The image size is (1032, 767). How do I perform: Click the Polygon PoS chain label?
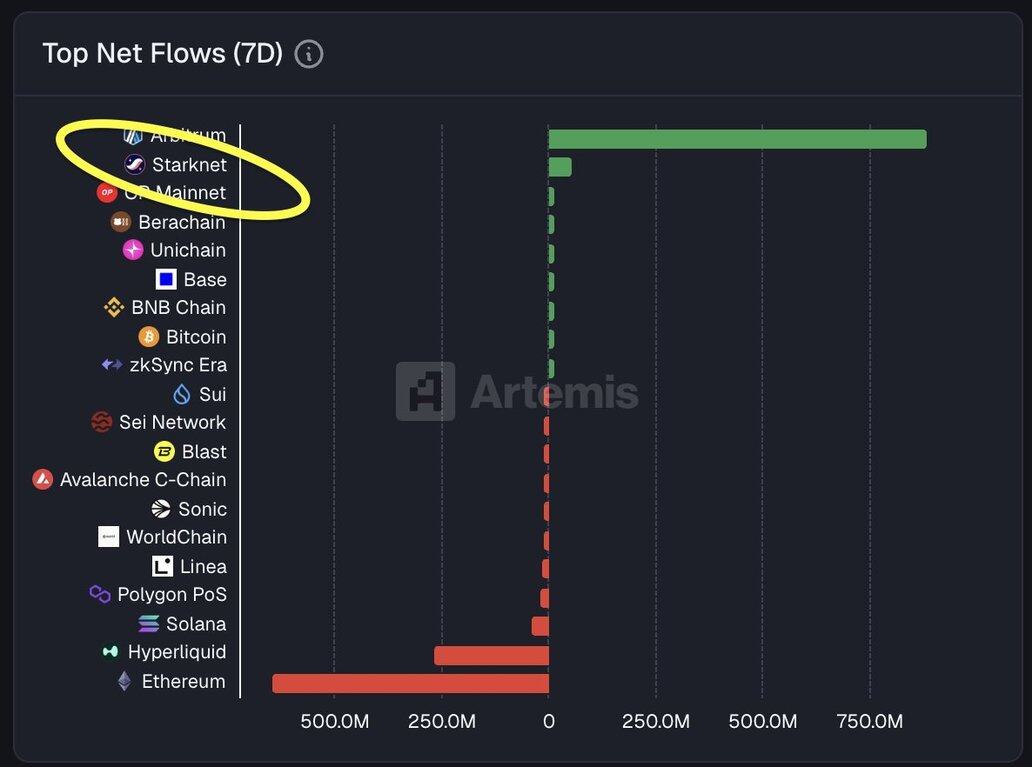(172, 594)
